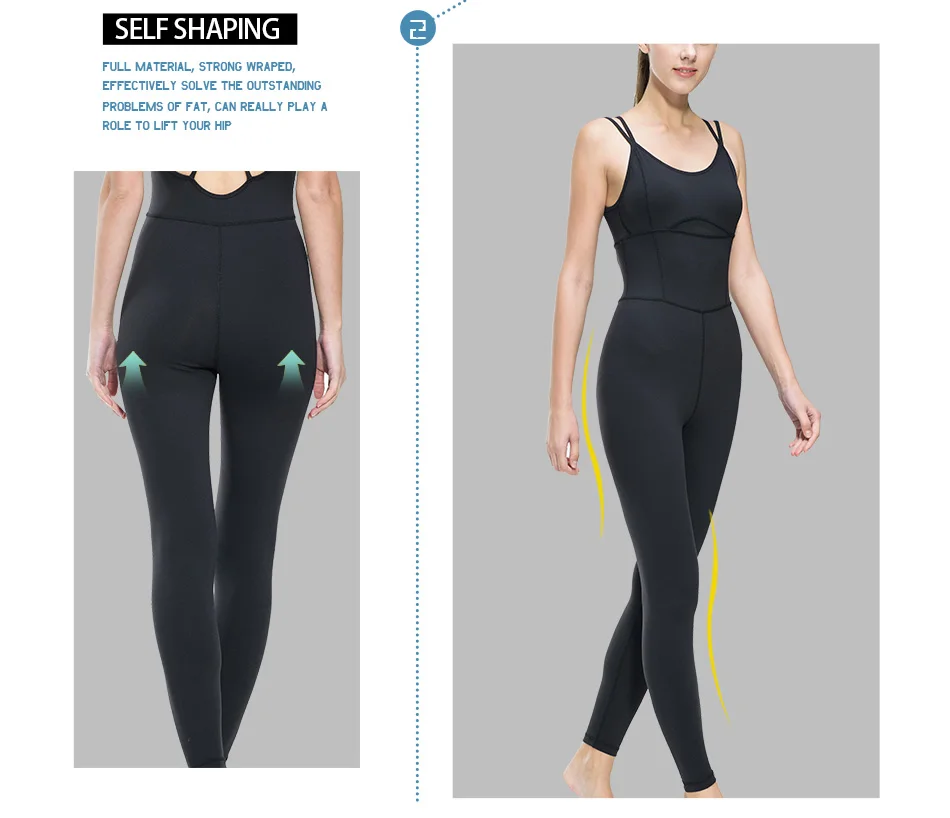Click the lower yellow curve line graphic
The width and height of the screenshot is (950, 818).
717,615
